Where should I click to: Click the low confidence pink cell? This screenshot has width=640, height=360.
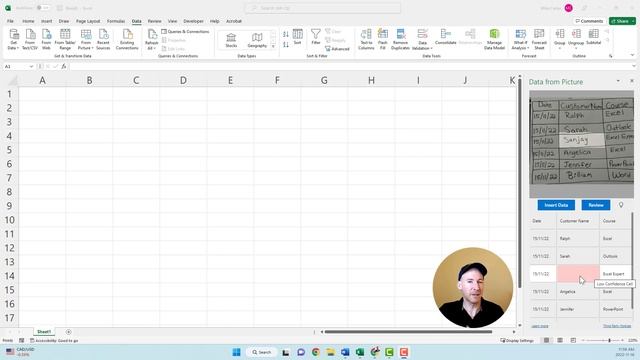578,273
